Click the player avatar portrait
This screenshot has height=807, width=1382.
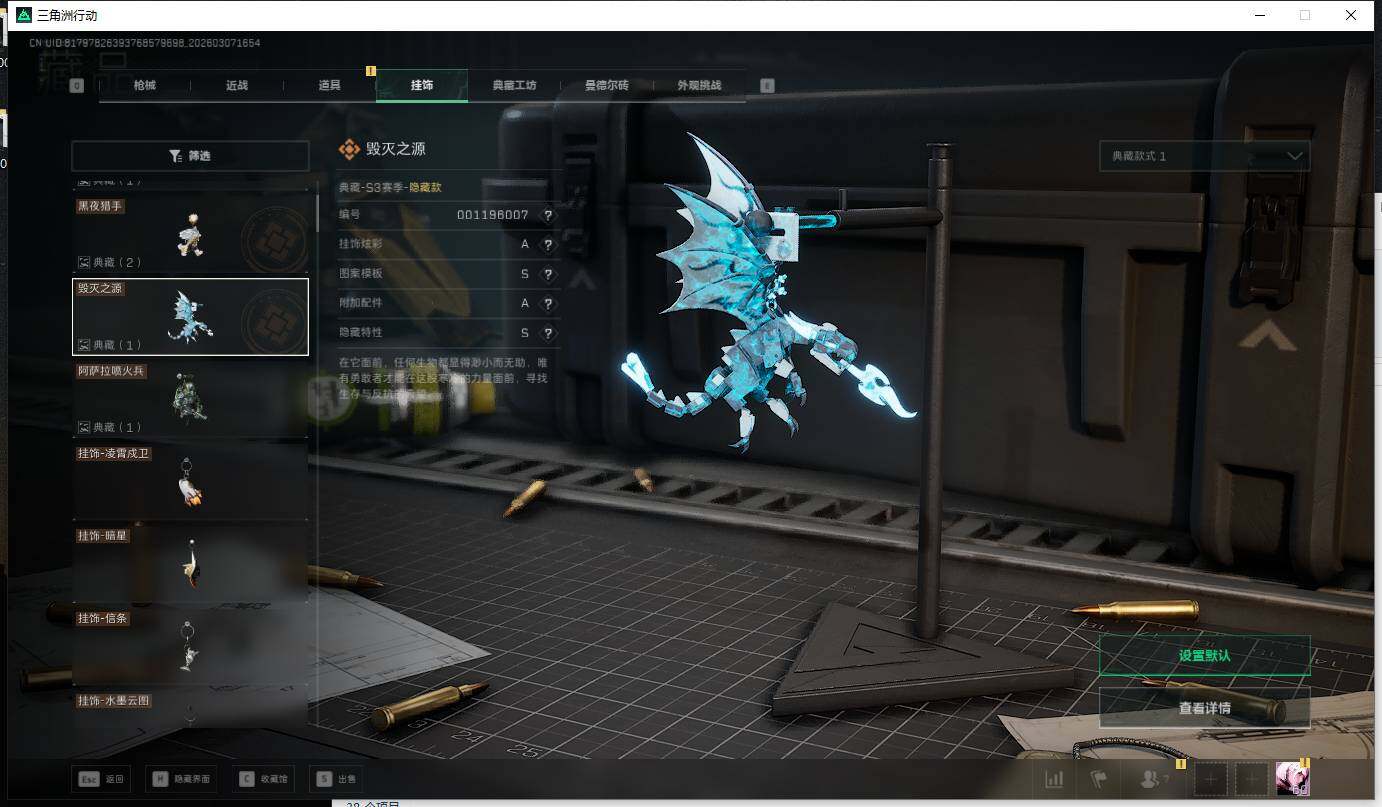coord(1292,779)
